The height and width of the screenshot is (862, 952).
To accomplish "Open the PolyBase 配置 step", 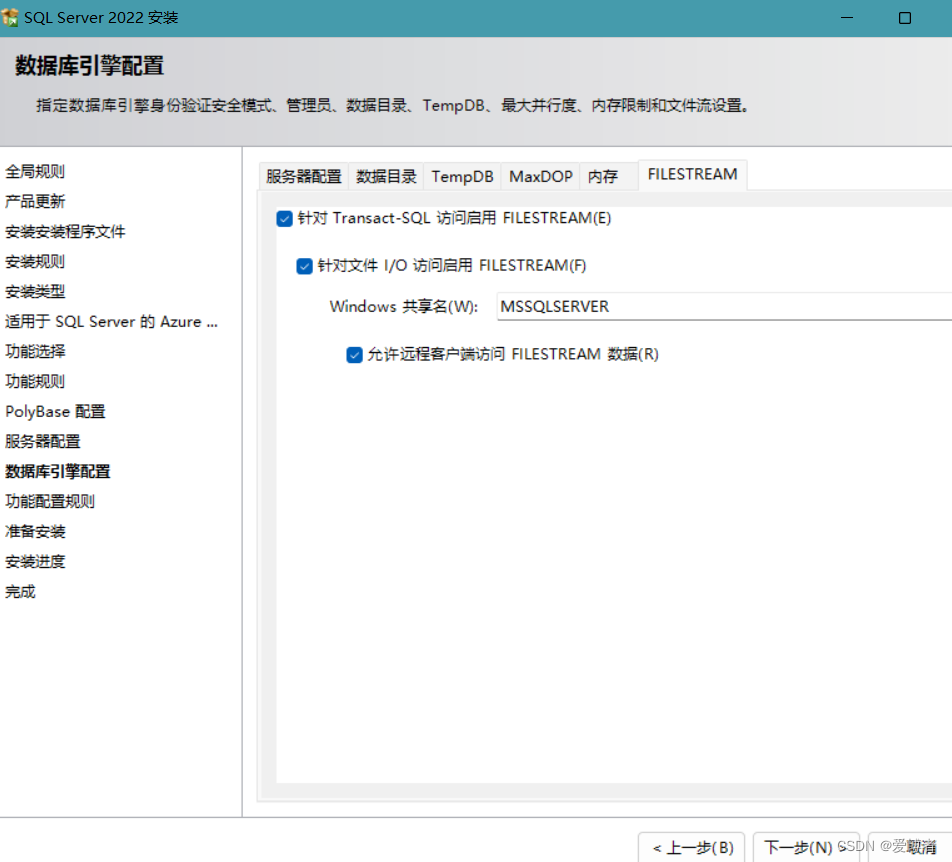I will (54, 411).
